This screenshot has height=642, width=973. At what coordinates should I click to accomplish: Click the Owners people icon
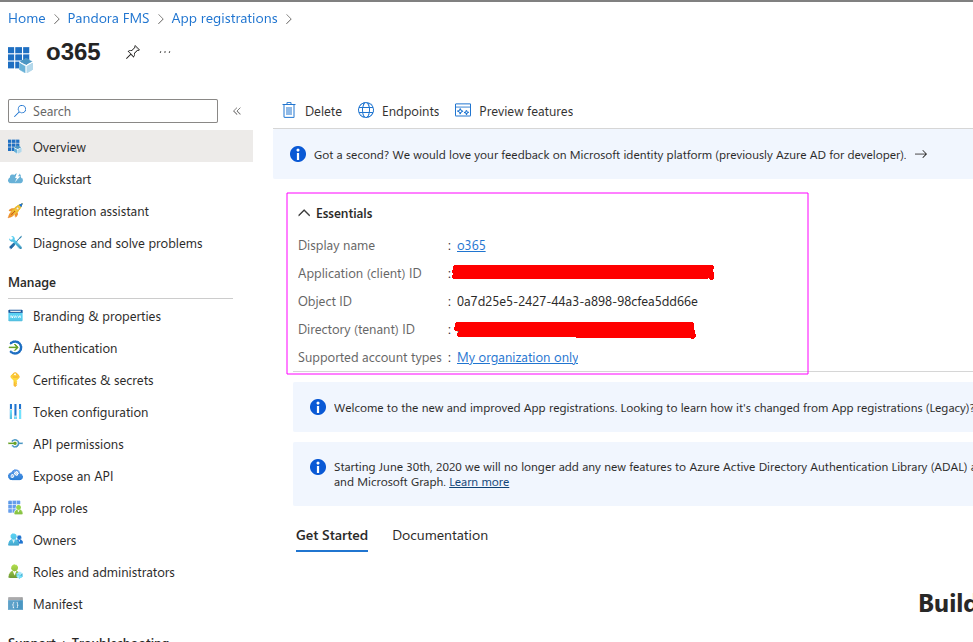point(15,540)
